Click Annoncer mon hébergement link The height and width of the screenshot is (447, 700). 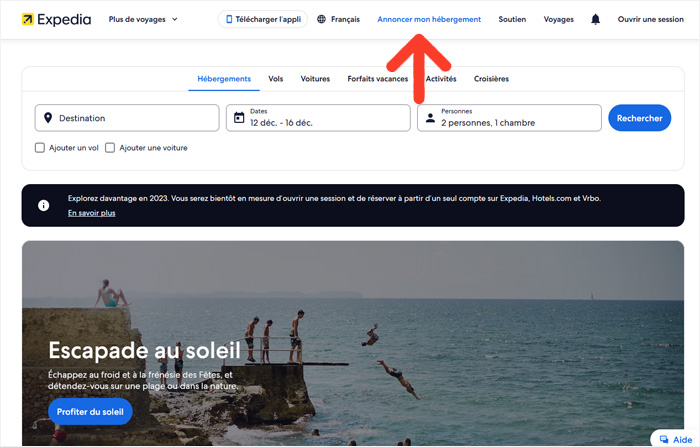tap(429, 19)
